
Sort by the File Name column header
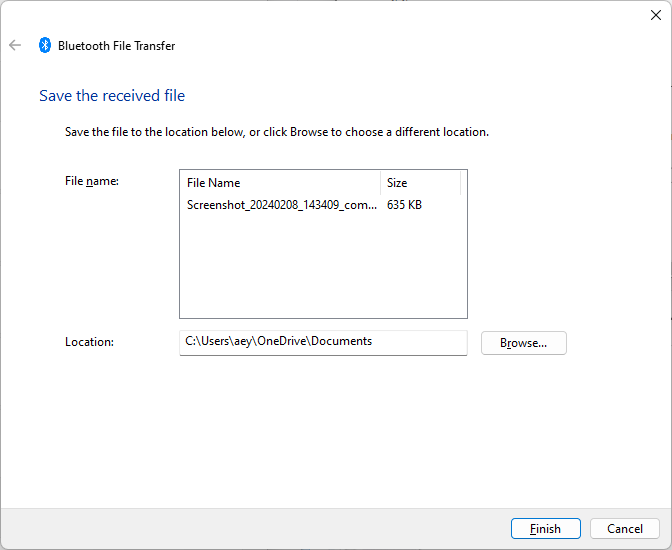(x=280, y=183)
